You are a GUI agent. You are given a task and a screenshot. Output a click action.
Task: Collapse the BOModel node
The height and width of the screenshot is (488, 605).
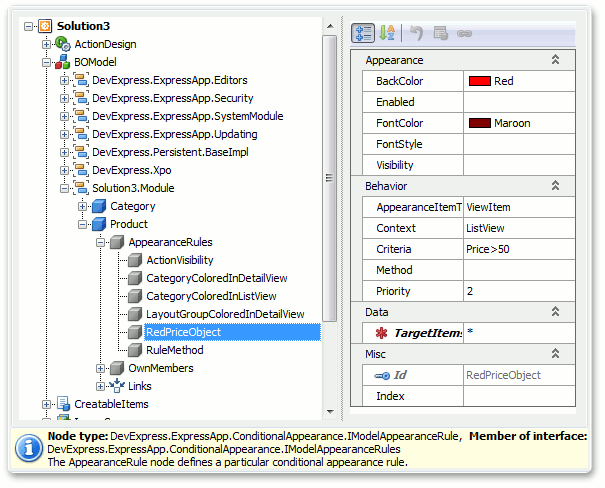pyautogui.click(x=46, y=62)
